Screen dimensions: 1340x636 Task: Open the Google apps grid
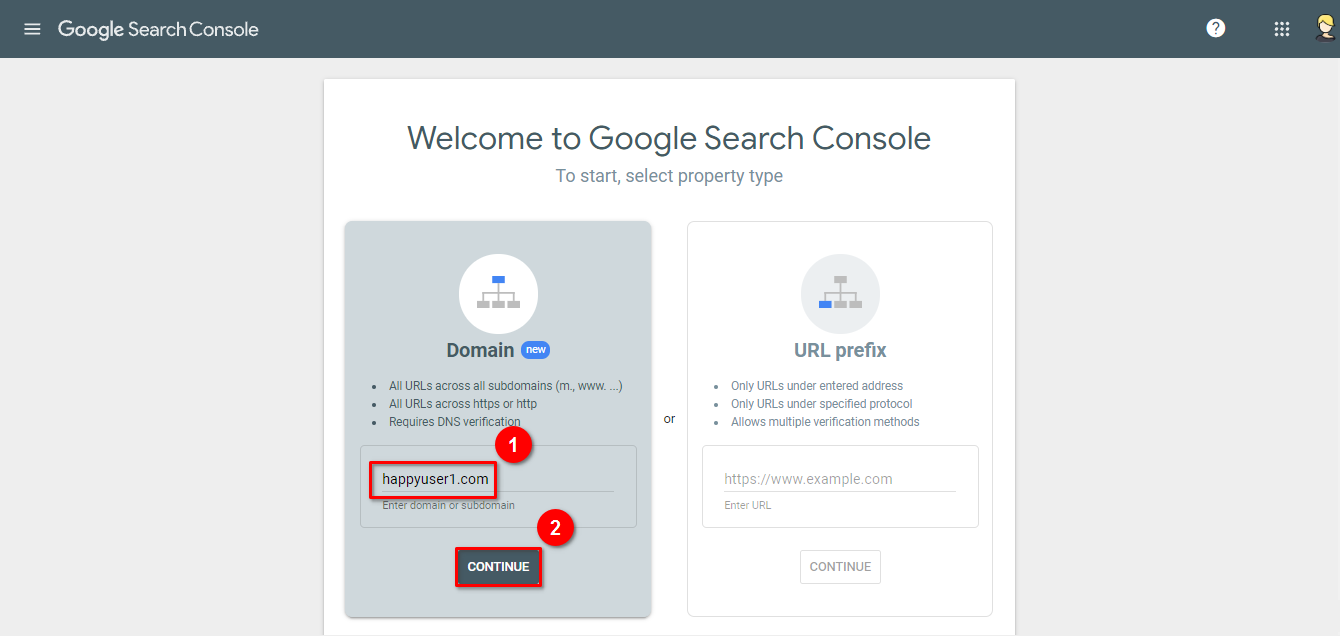tap(1281, 29)
